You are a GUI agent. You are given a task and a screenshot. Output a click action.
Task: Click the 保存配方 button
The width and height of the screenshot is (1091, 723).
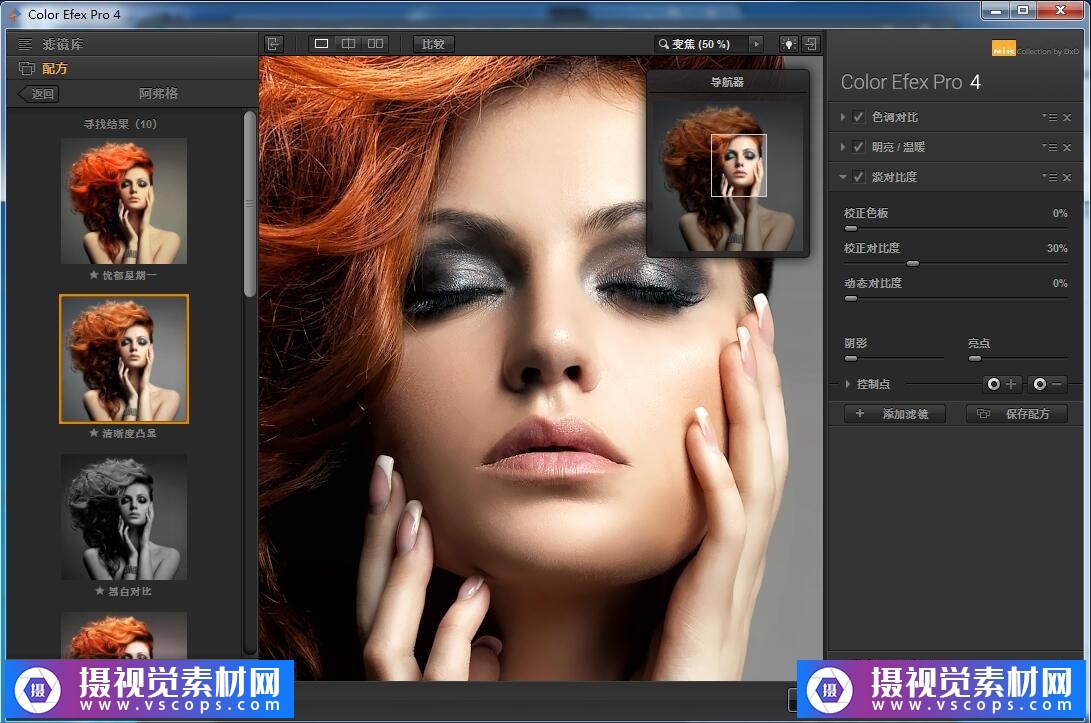pos(1017,414)
